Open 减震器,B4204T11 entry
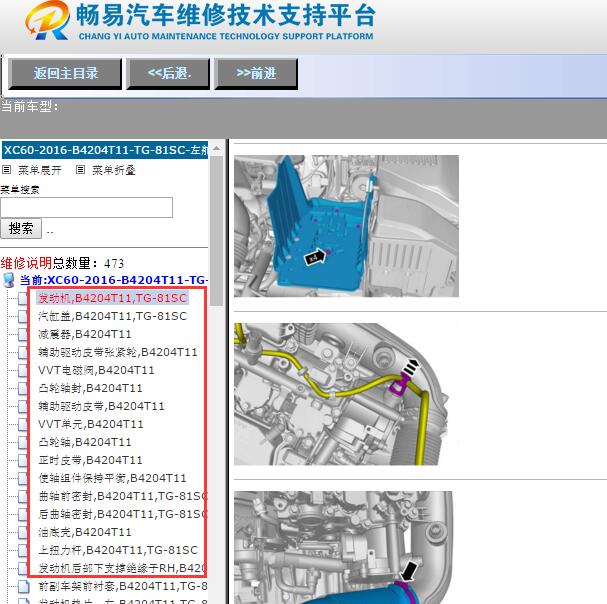This screenshot has width=607, height=604. pos(85,334)
